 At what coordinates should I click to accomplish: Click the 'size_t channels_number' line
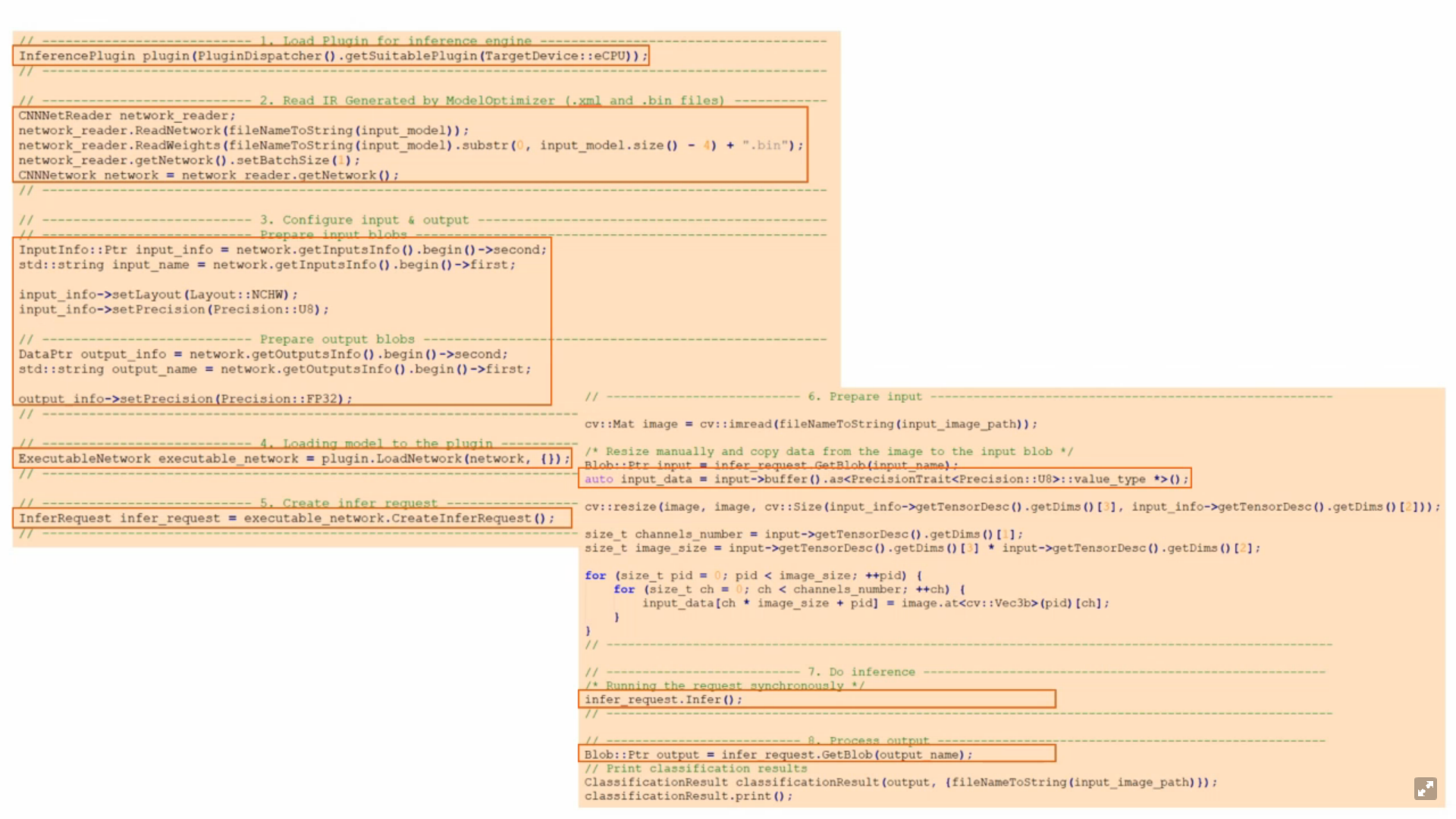pyautogui.click(x=803, y=535)
